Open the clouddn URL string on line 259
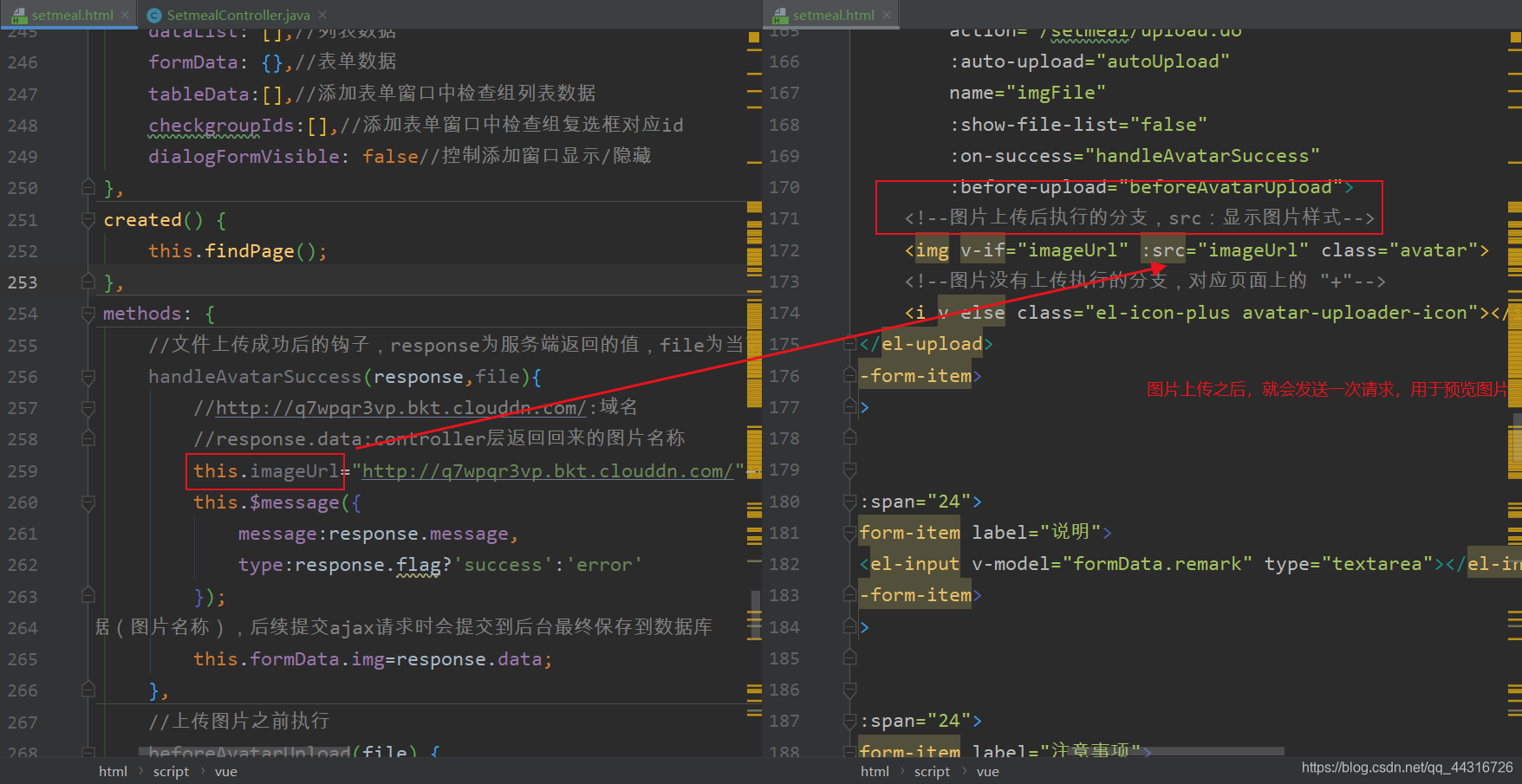The image size is (1522, 784). (x=548, y=471)
